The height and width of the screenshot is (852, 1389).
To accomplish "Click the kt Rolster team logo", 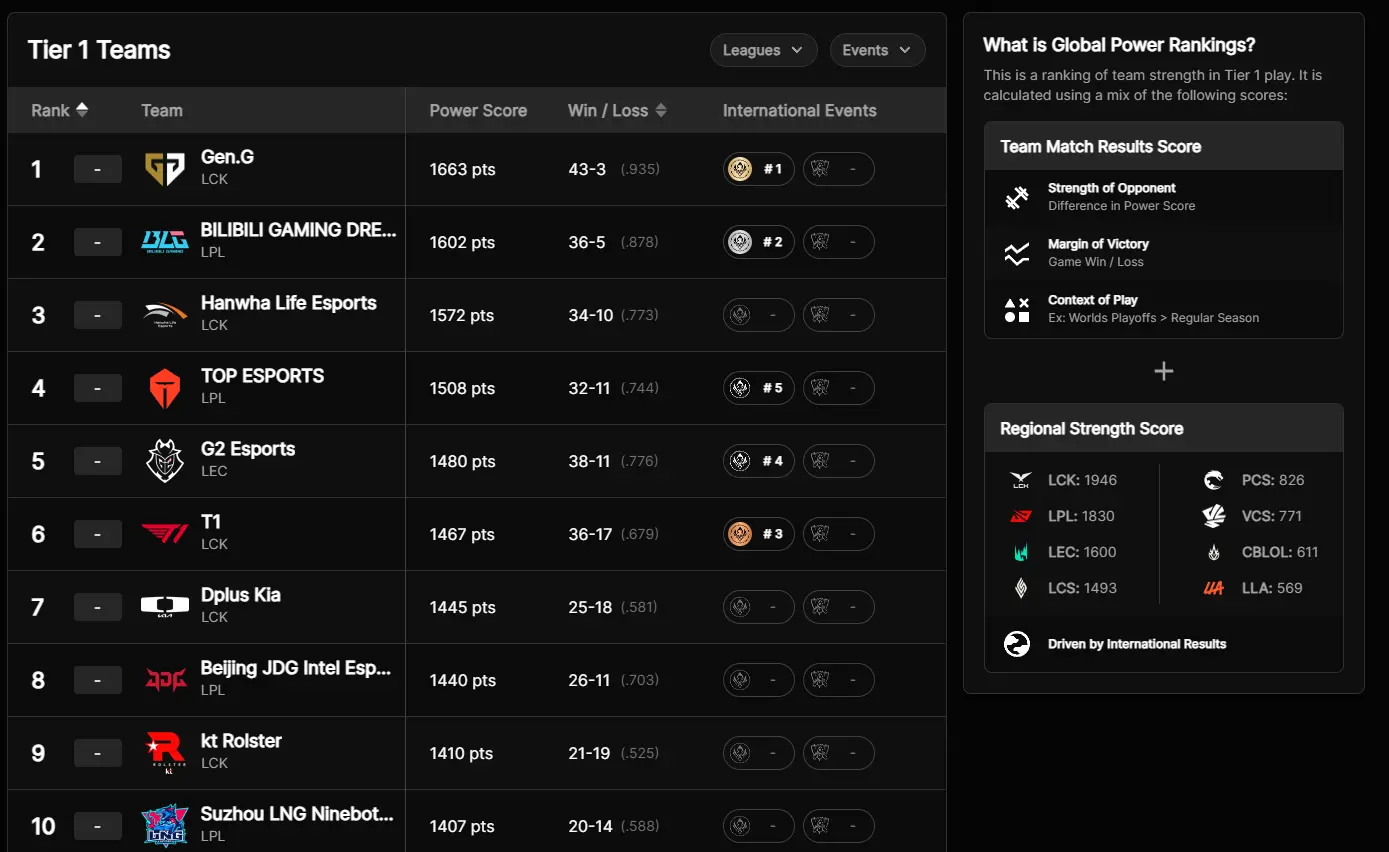I will click(x=164, y=753).
